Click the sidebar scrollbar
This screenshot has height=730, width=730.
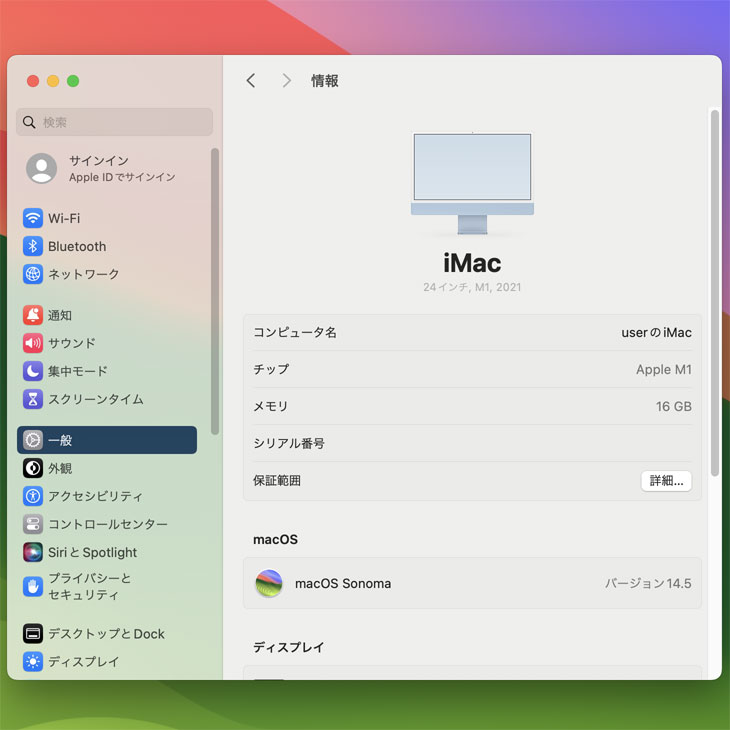point(215,291)
